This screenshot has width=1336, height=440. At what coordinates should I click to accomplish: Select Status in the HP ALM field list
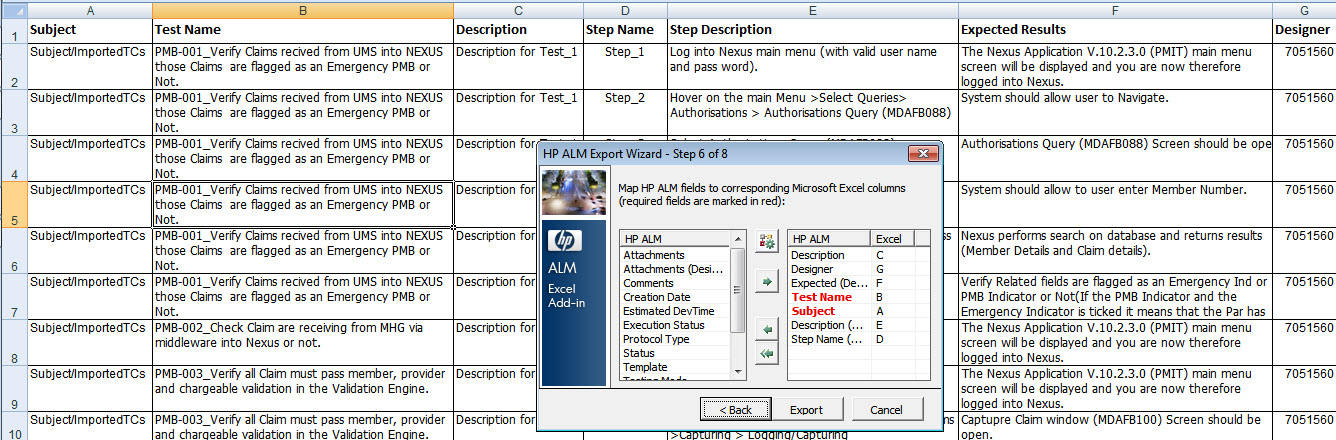coord(675,353)
